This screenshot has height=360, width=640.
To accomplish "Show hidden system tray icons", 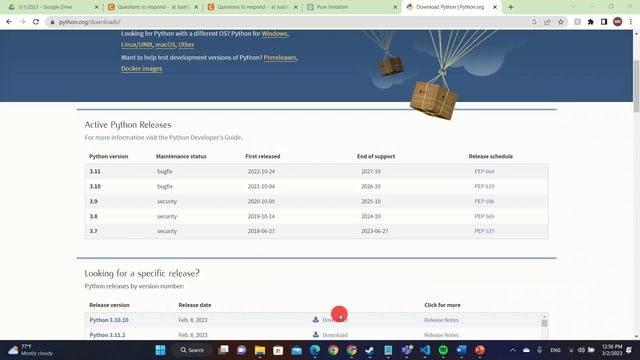I will (x=513, y=350).
